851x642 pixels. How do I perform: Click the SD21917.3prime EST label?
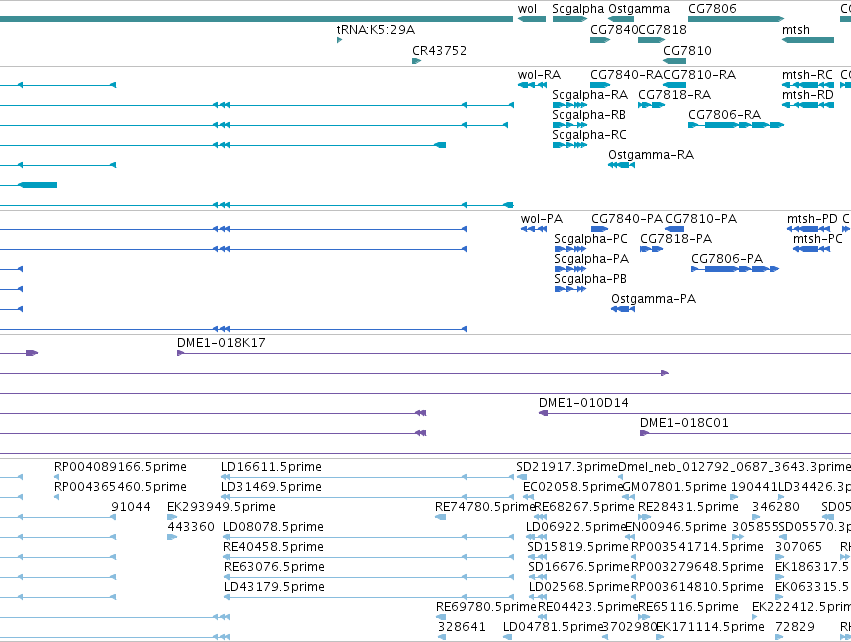click(x=567, y=467)
